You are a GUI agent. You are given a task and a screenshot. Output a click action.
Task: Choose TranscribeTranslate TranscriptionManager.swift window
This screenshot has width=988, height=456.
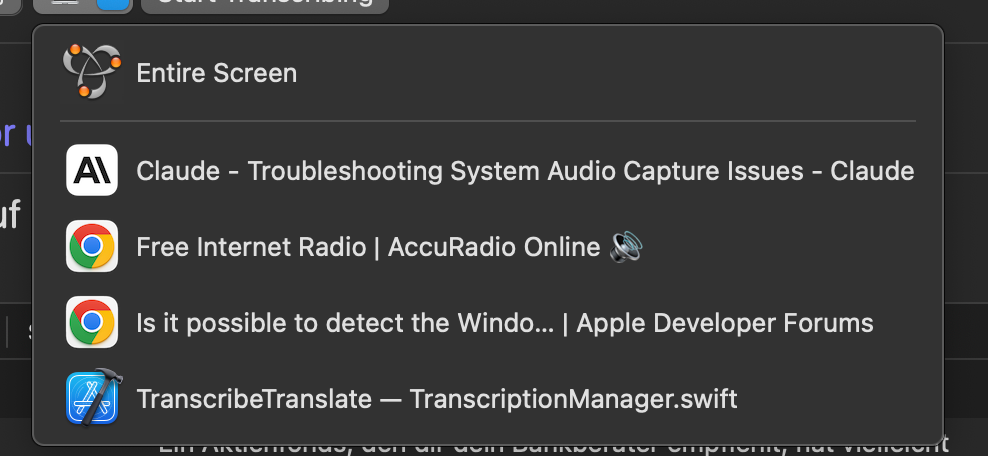488,399
